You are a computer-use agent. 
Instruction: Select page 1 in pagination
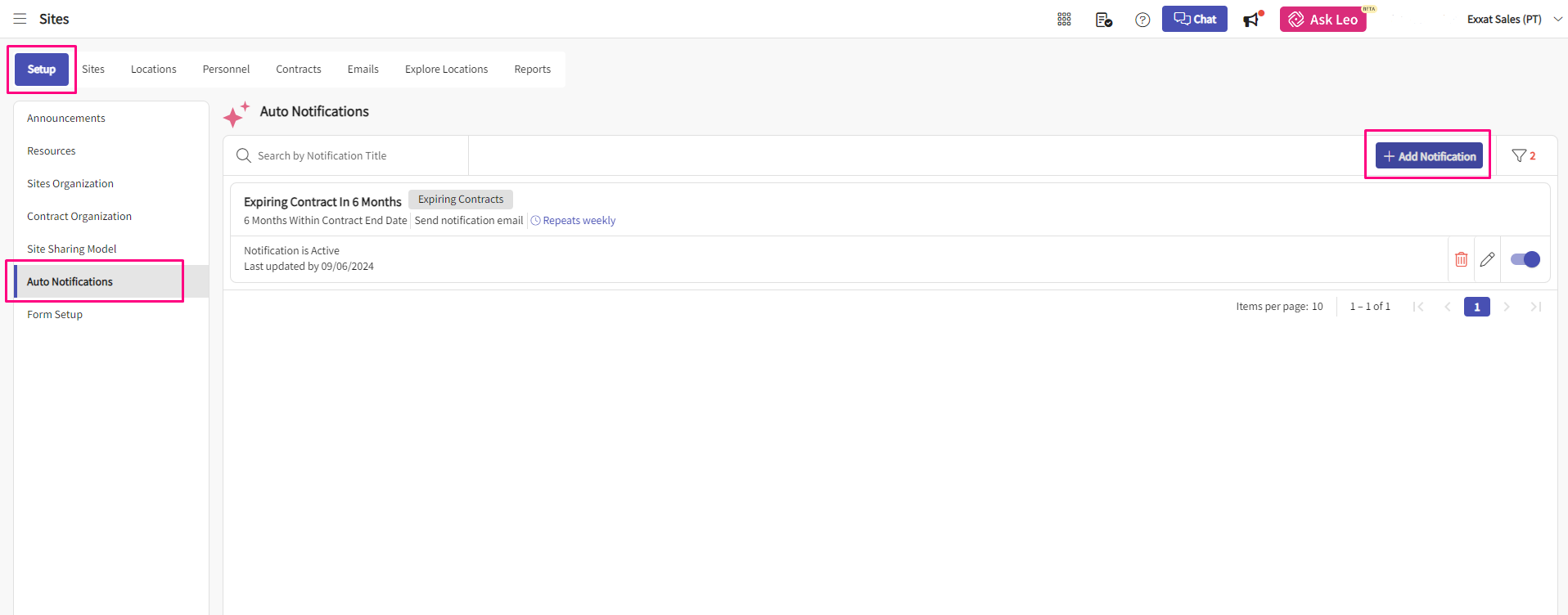(1476, 307)
